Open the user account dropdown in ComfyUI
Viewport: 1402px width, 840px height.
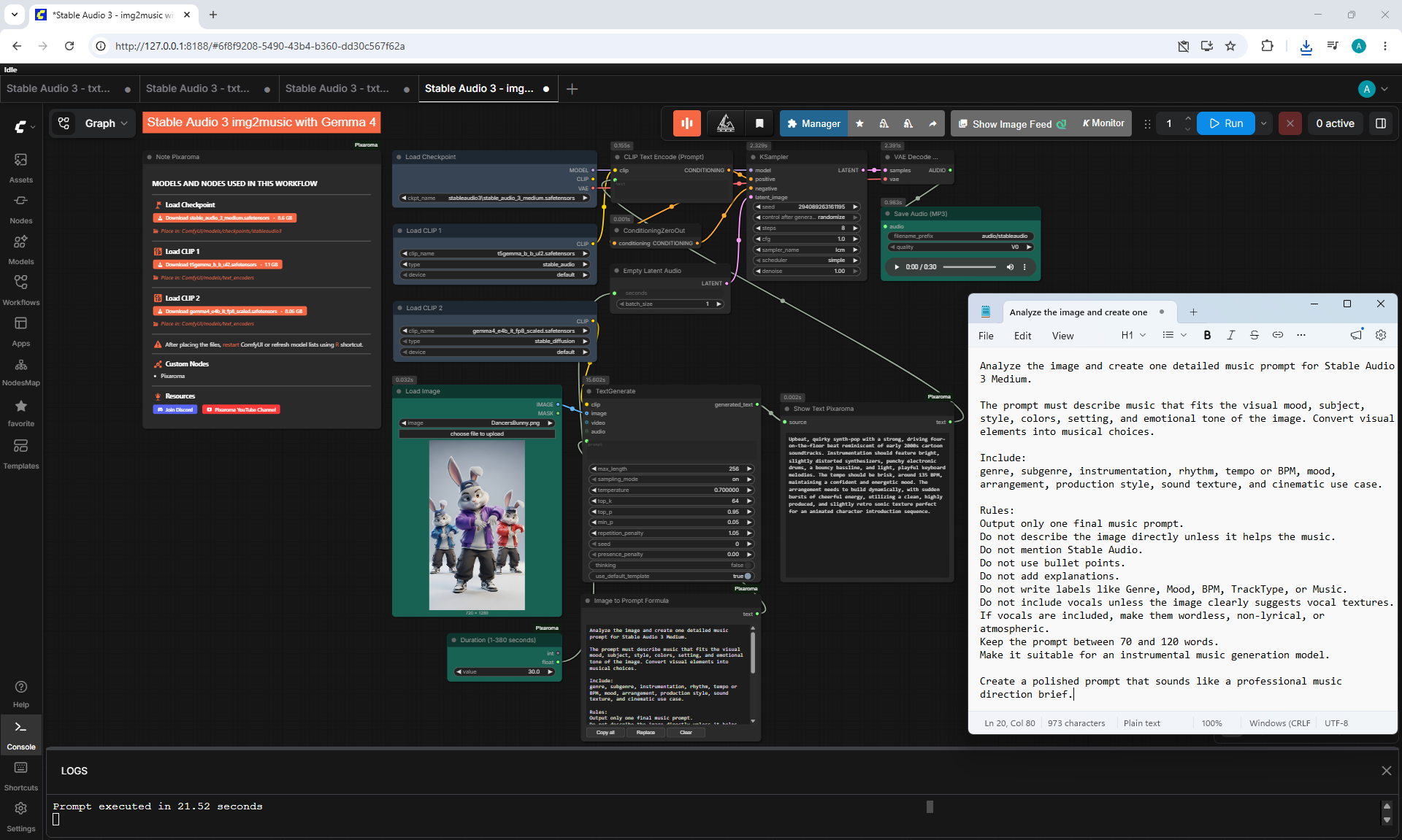(x=1374, y=88)
